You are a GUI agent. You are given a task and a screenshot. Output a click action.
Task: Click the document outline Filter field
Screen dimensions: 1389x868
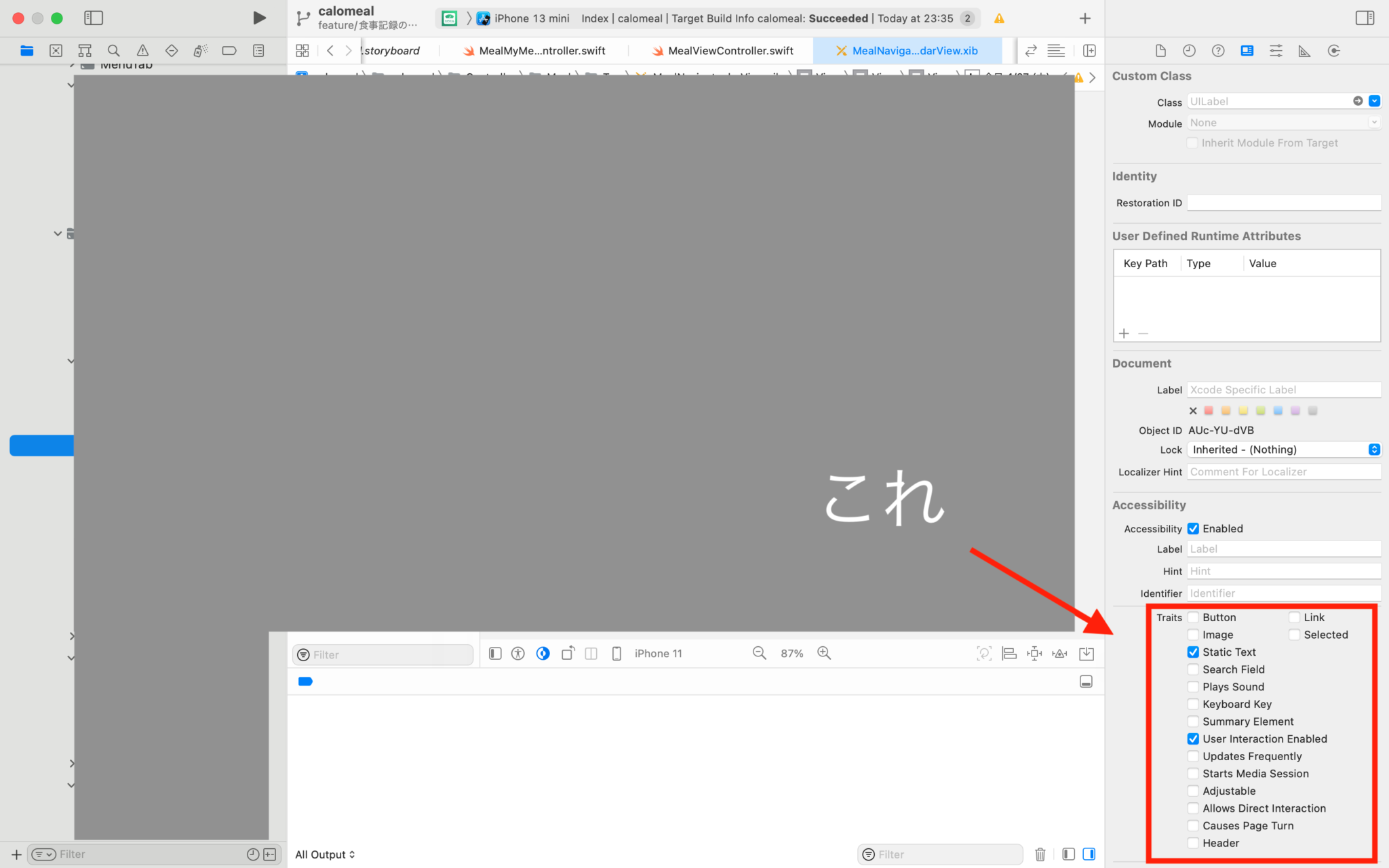[x=383, y=654]
